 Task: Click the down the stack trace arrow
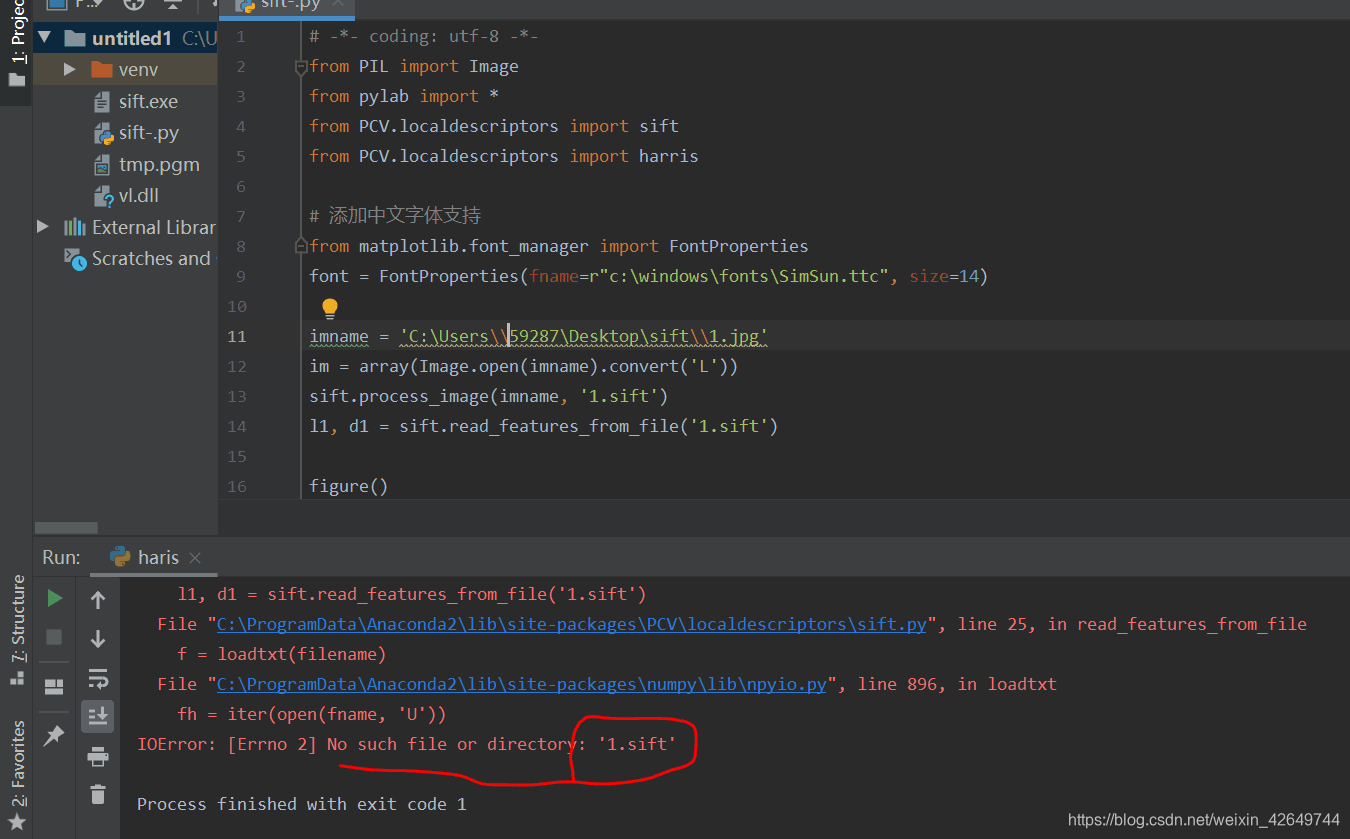[x=98, y=639]
